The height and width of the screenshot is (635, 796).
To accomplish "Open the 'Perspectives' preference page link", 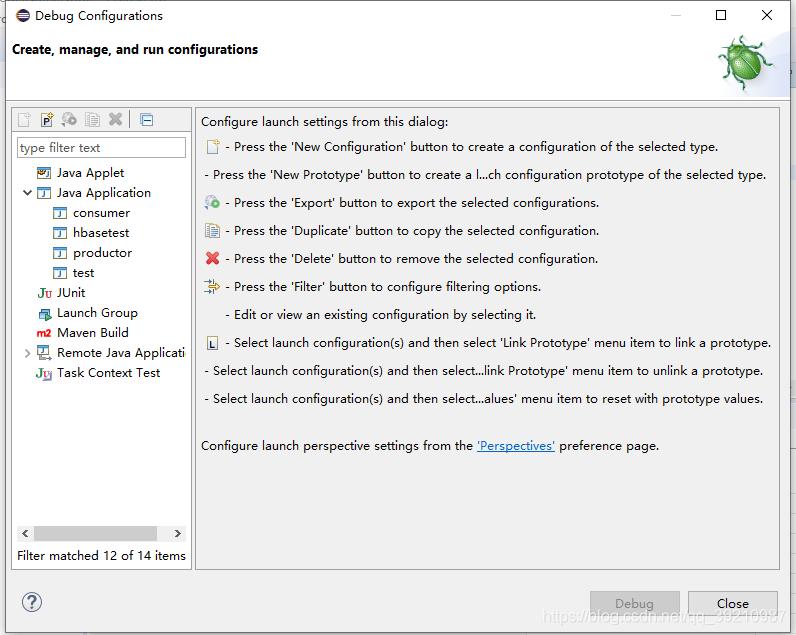I will tap(516, 446).
